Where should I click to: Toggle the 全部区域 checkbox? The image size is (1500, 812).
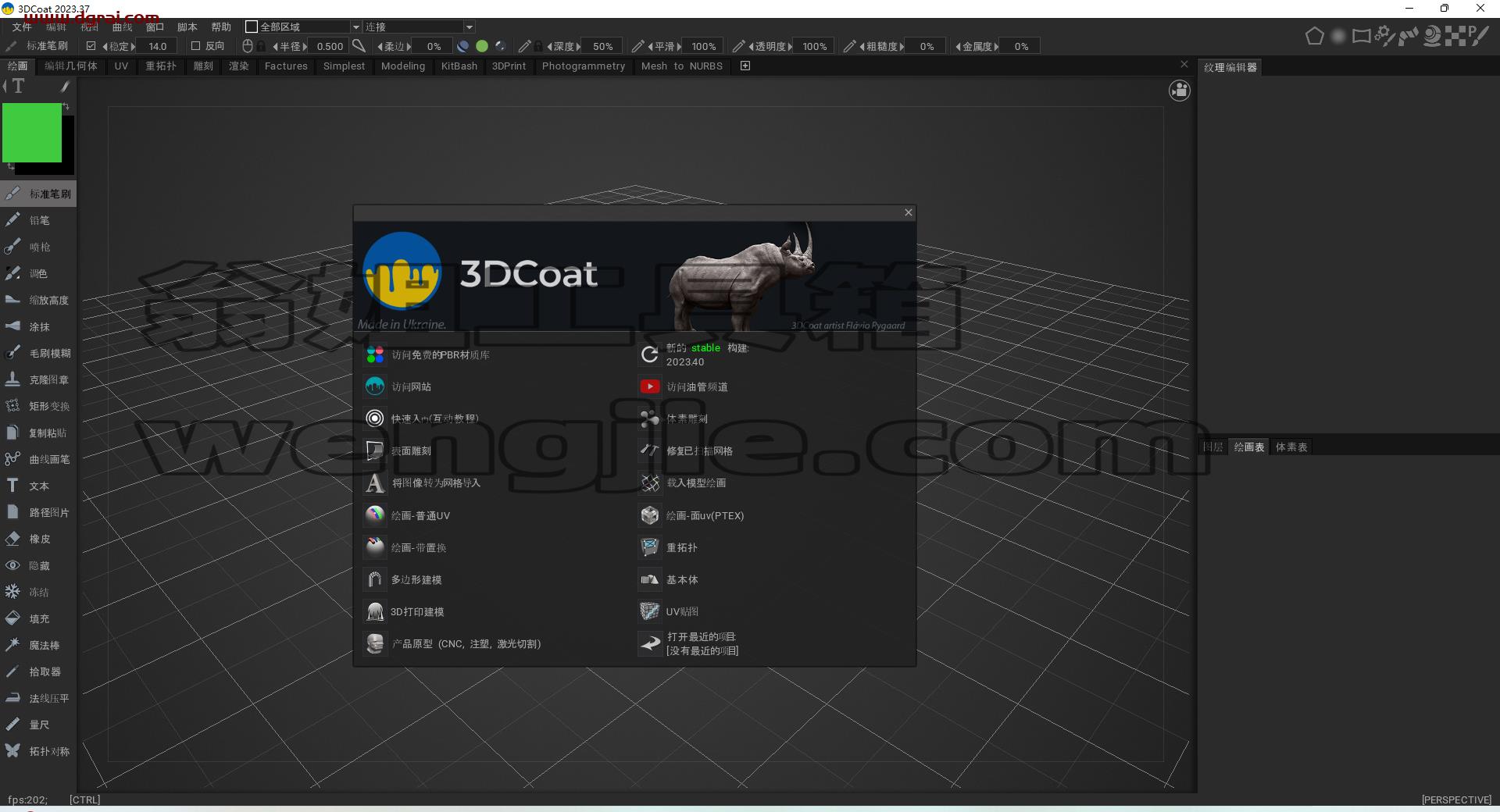[x=252, y=27]
